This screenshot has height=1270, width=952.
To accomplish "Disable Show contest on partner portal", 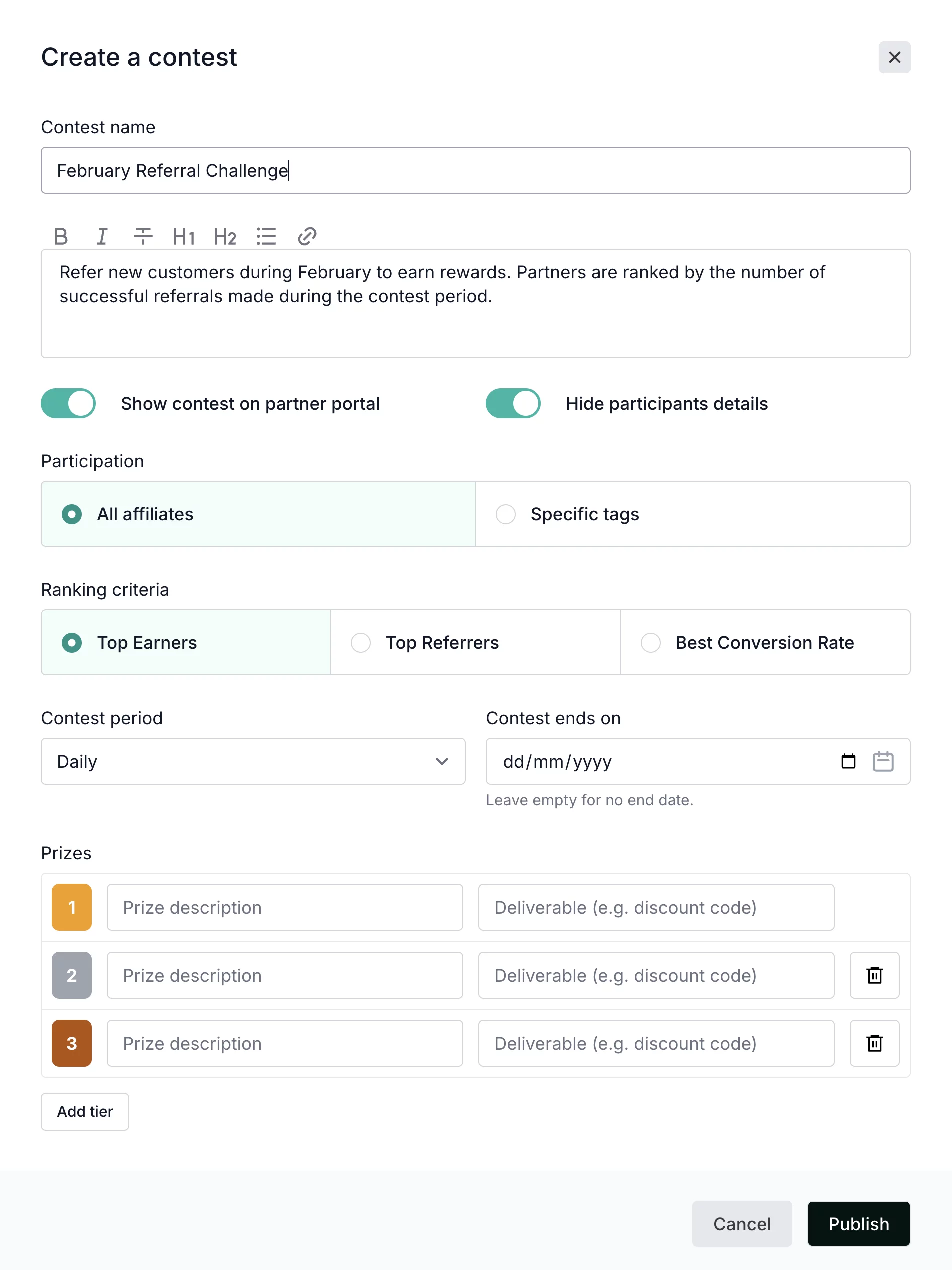I will (68, 403).
